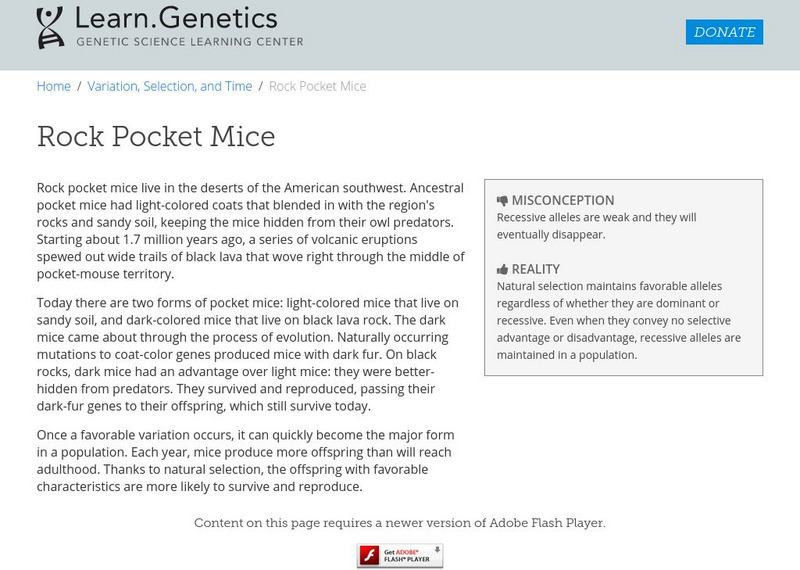Click the red Flash logo icon
Viewport: 800px width, 570px height.
[368, 556]
